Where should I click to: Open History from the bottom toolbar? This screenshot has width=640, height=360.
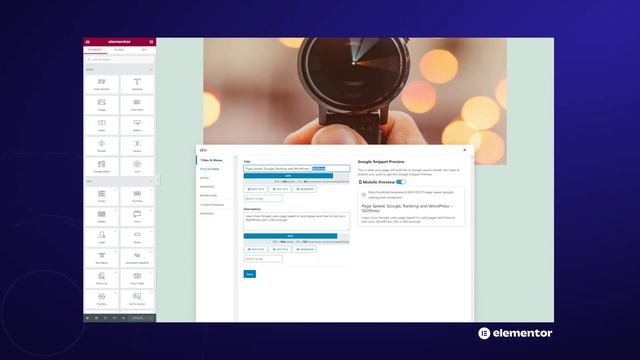point(105,318)
